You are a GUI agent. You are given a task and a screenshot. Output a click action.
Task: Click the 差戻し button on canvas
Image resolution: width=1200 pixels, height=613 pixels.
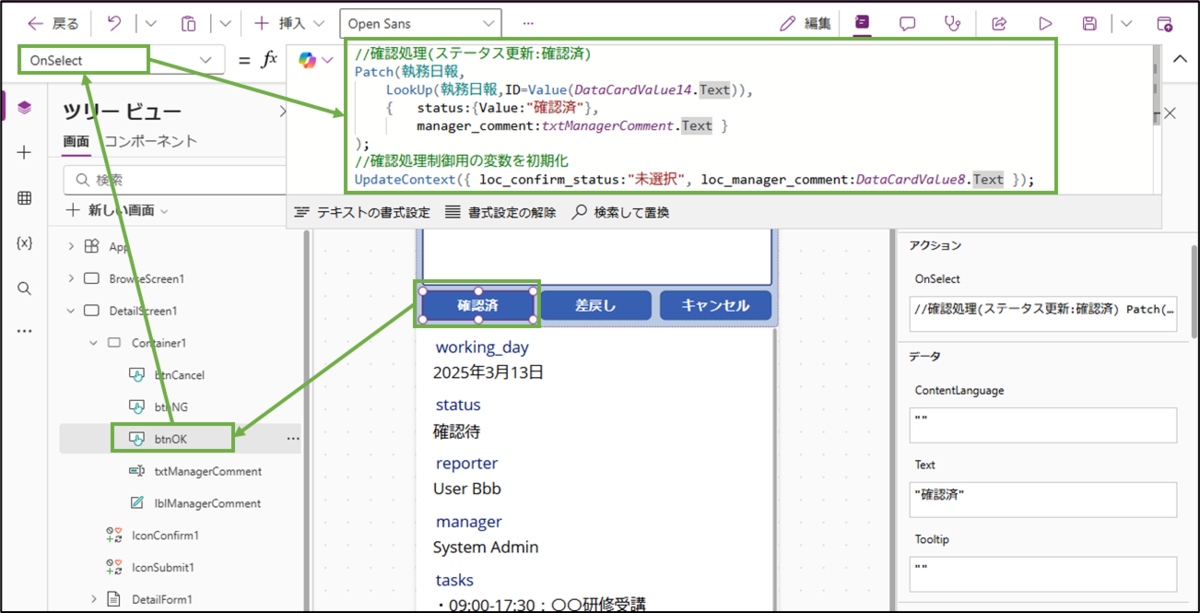[x=596, y=305]
